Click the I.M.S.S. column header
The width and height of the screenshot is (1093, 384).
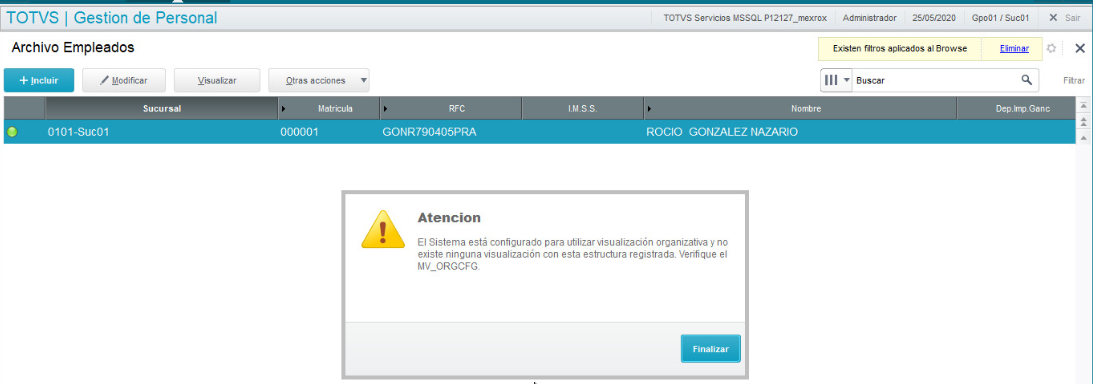click(x=583, y=109)
